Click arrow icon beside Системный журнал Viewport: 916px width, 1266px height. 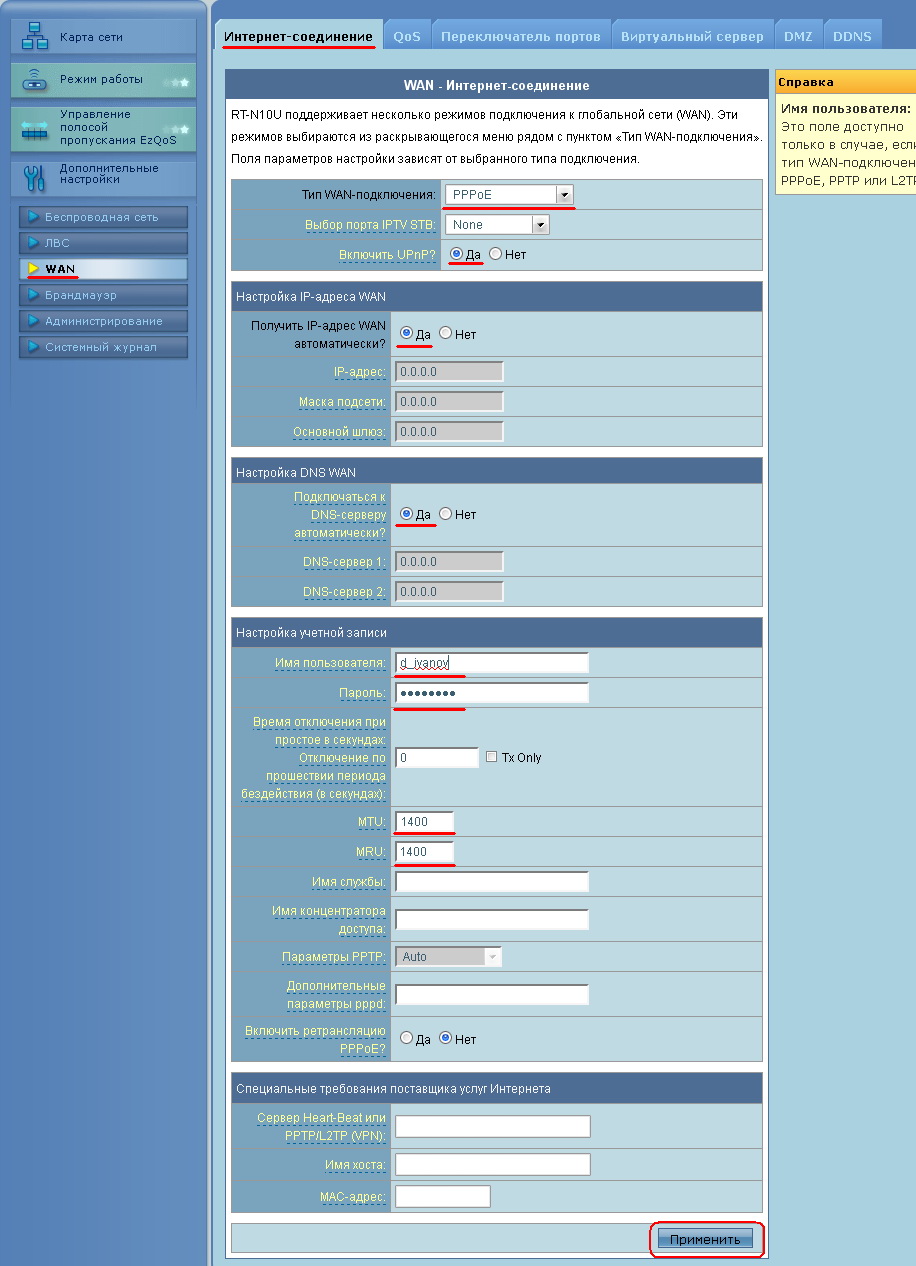click(33, 347)
